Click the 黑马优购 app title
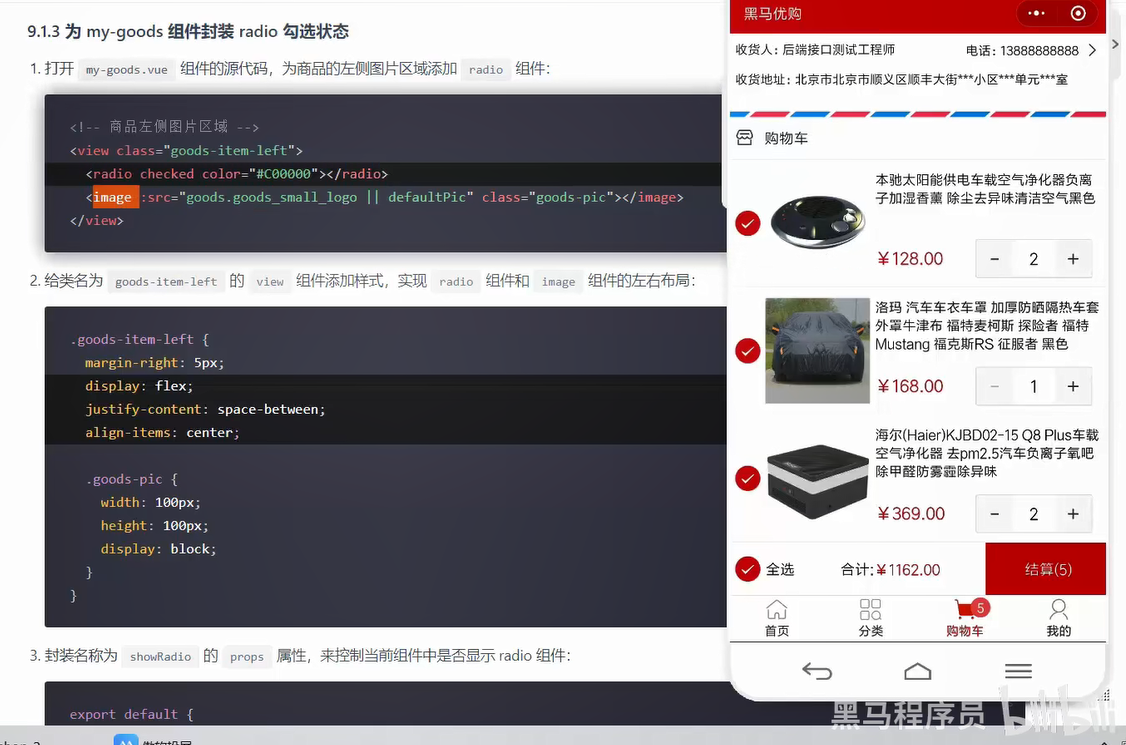 coord(772,14)
